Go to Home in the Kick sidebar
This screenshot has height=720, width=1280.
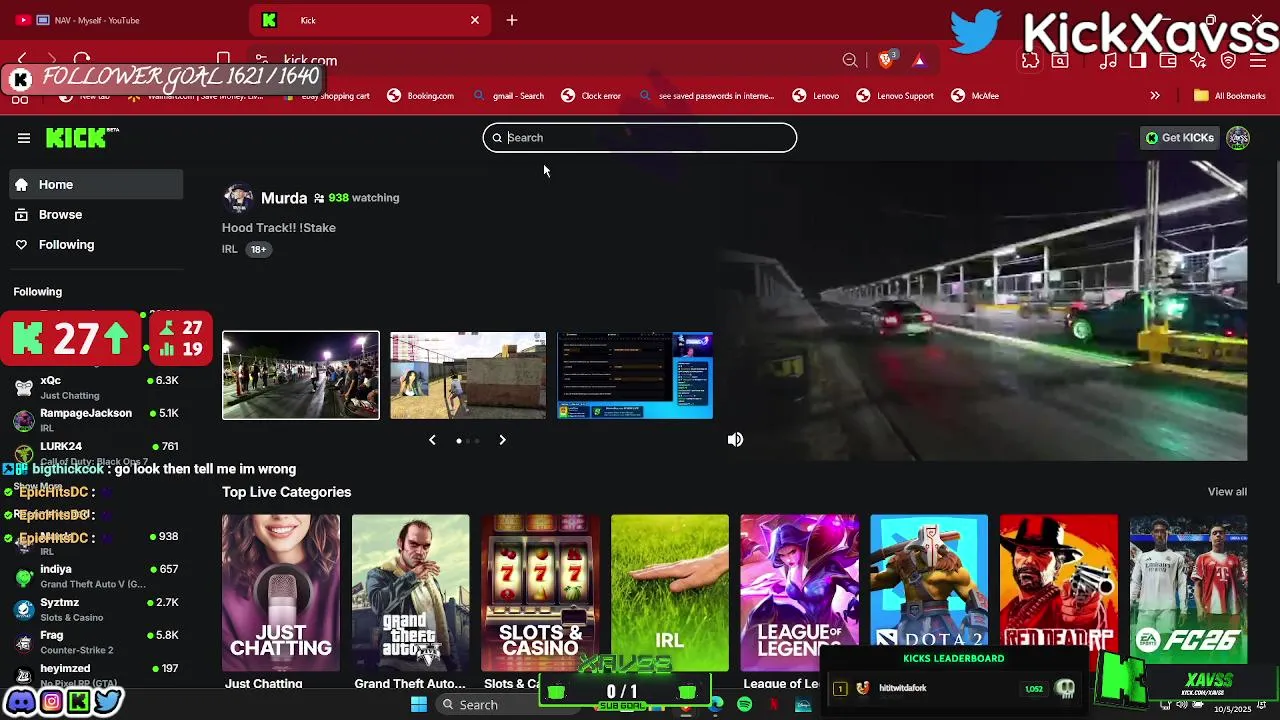pyautogui.click(x=96, y=184)
